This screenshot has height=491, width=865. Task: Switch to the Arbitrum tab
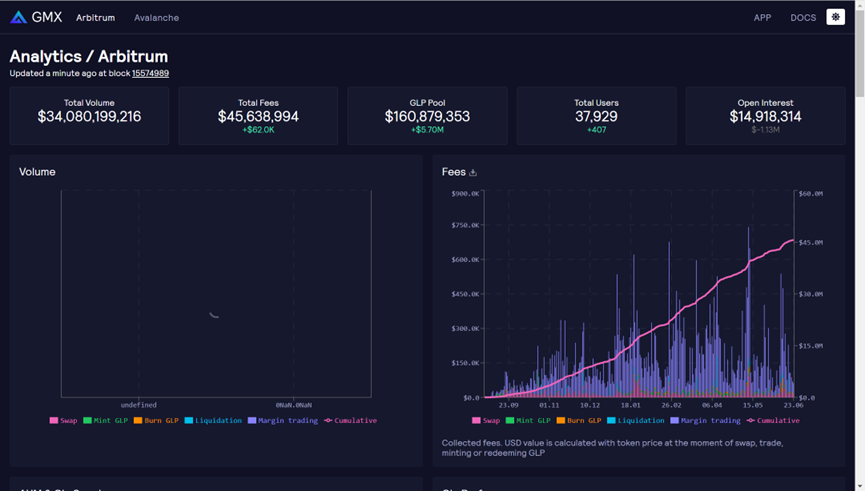coord(95,18)
